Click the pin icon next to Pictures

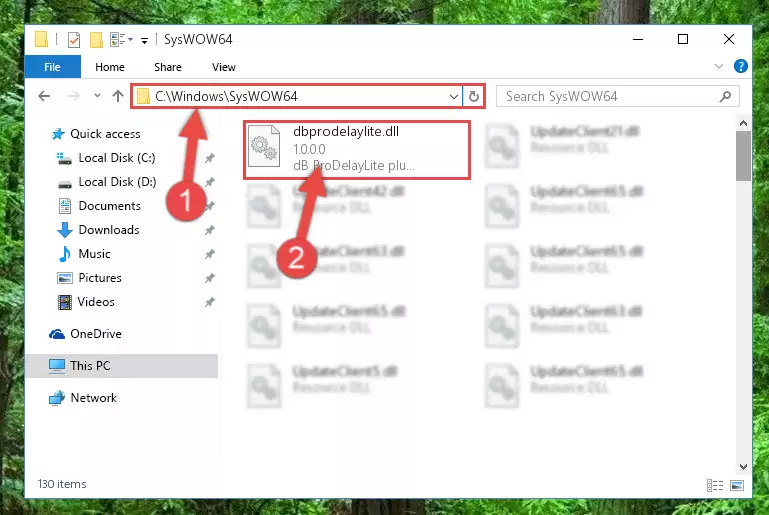(209, 278)
